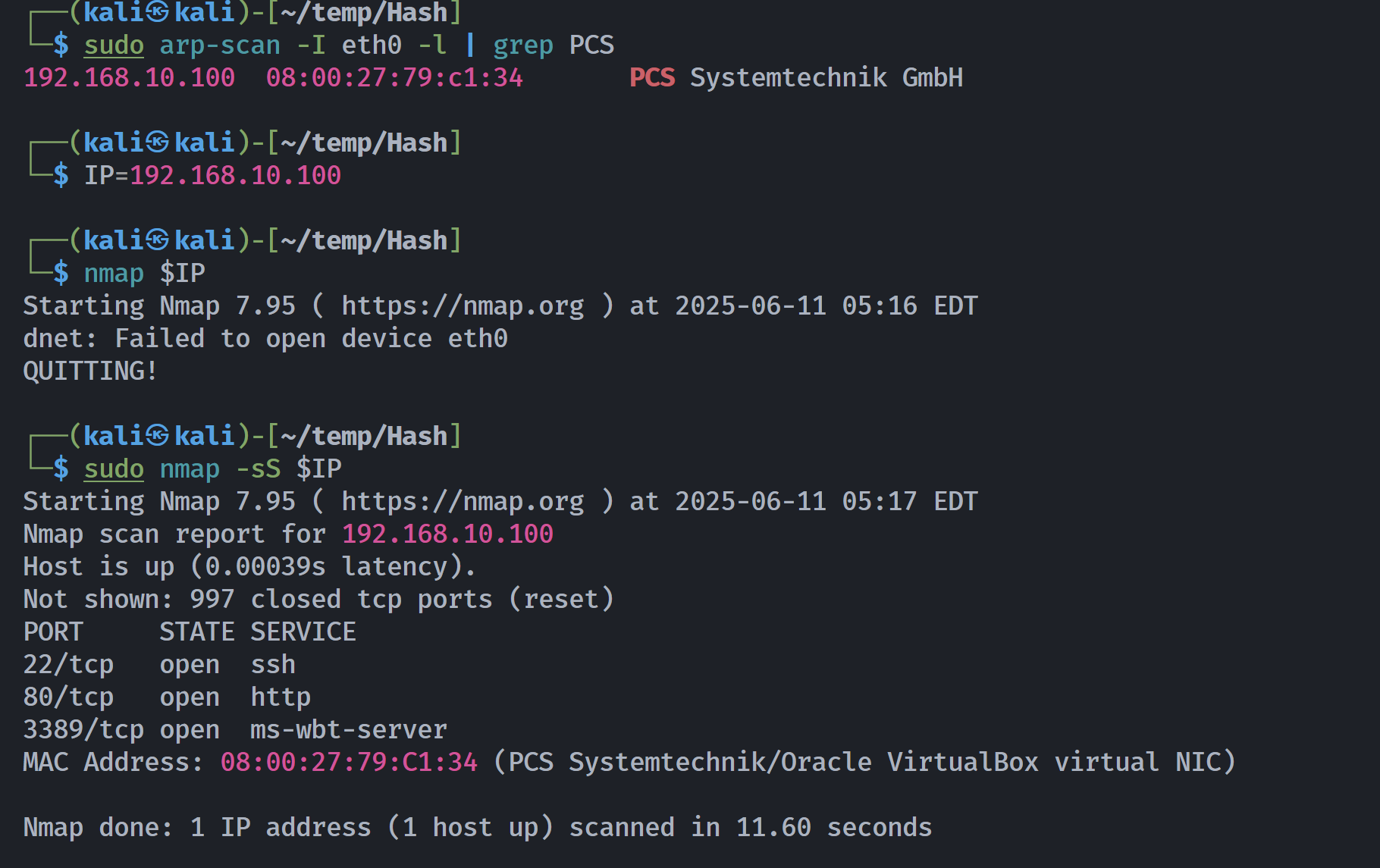Click the 22/tcp port line
The height and width of the screenshot is (868, 1380).
pyautogui.click(x=159, y=665)
